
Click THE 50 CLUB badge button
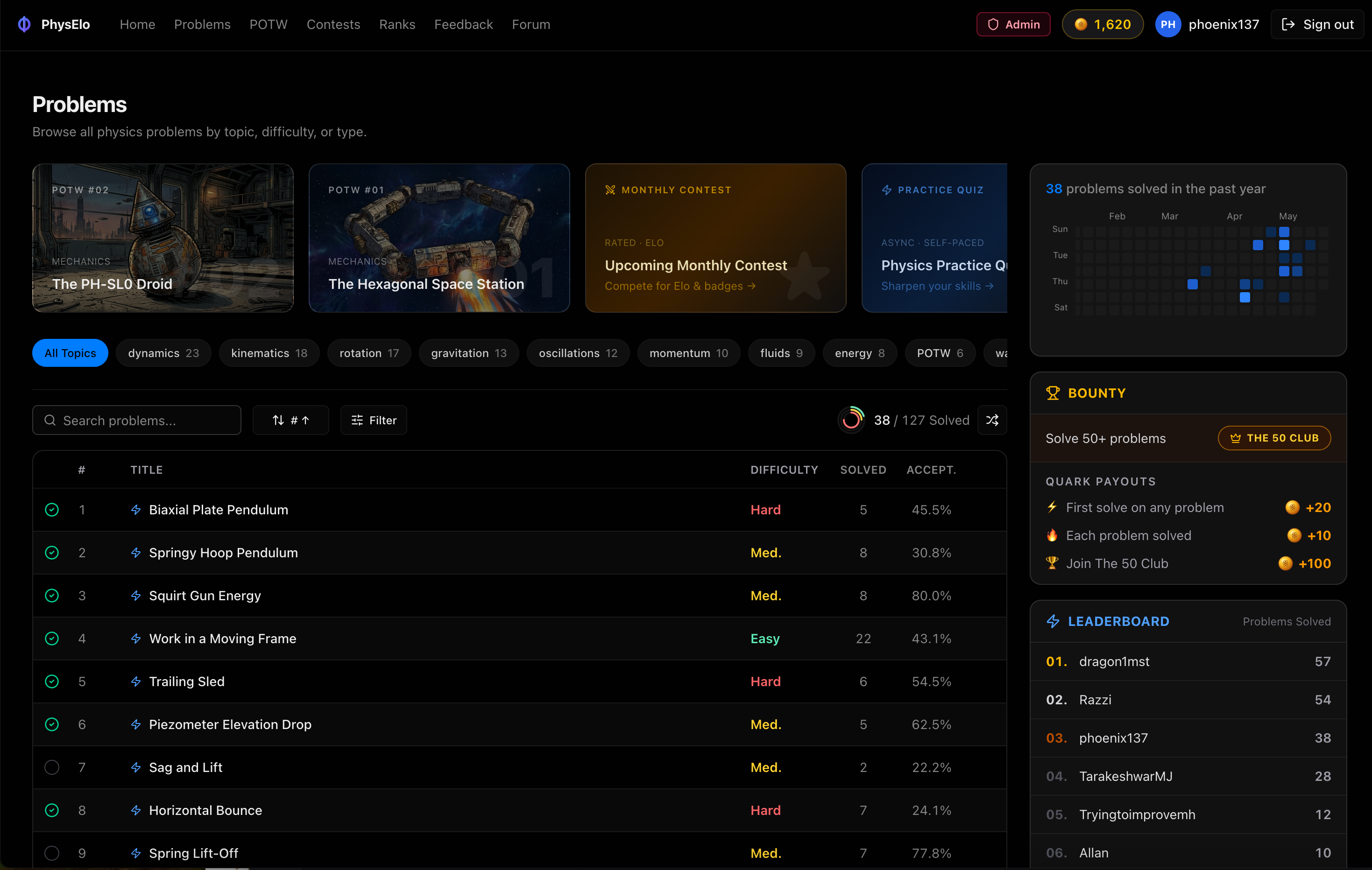(x=1274, y=438)
